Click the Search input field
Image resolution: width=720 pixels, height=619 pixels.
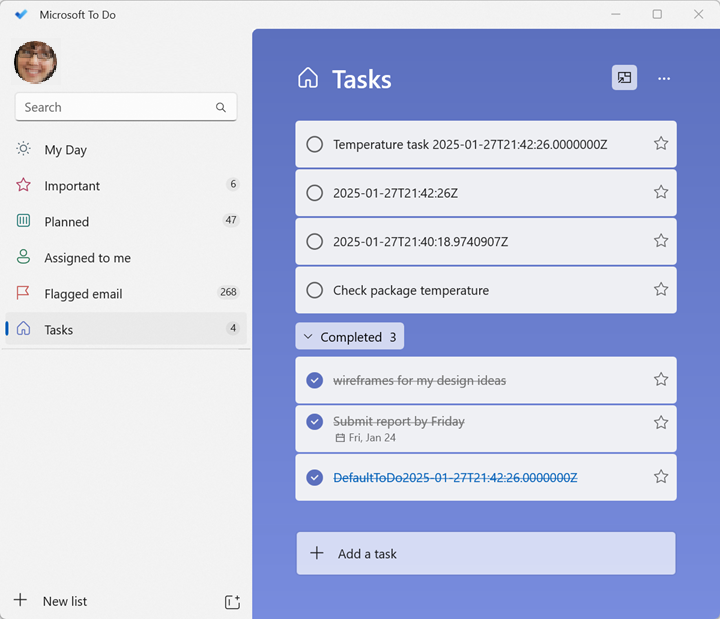126,107
